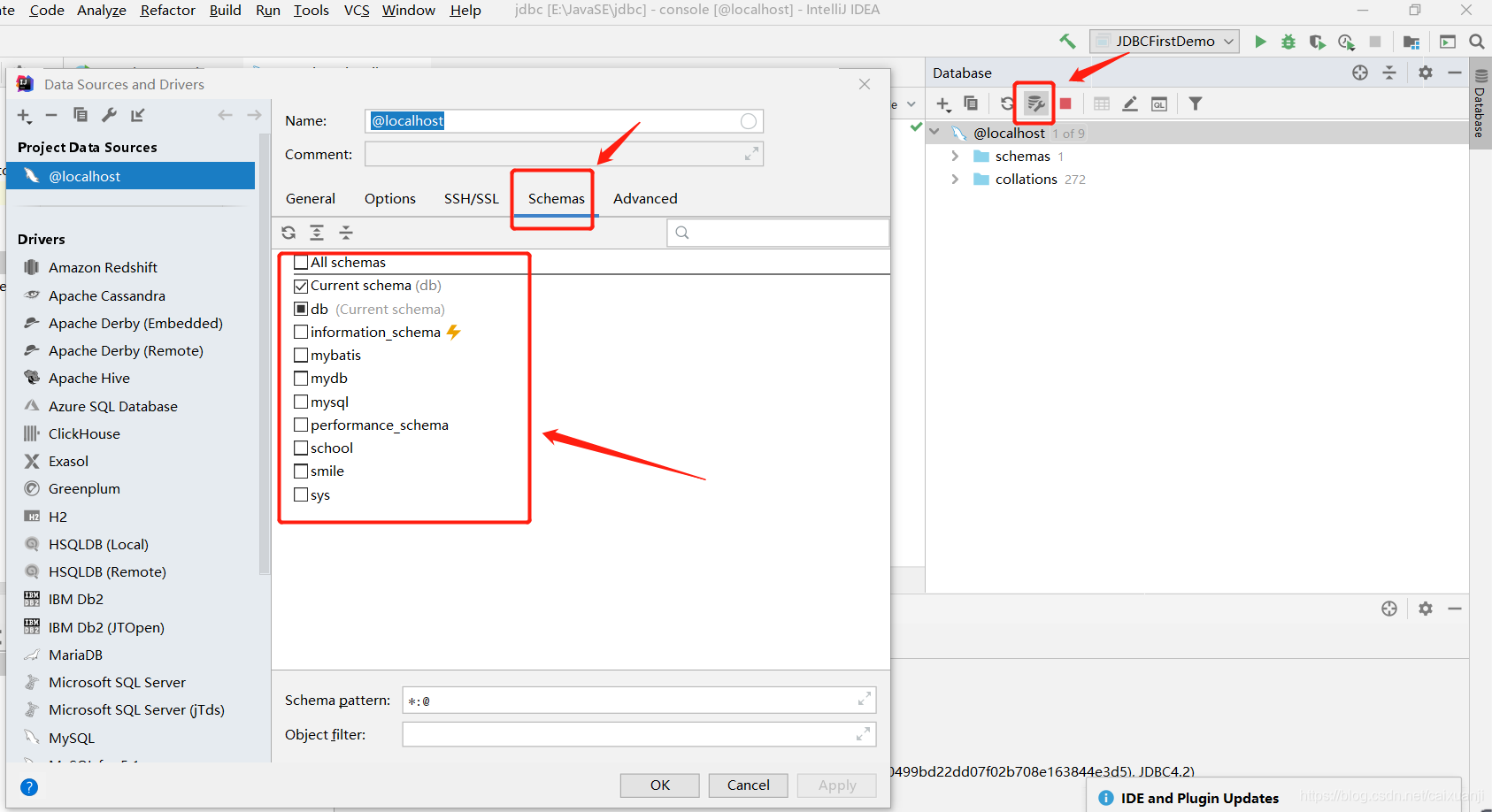This screenshot has width=1492, height=812.
Task: Expand the Schema pattern field
Action: click(864, 701)
